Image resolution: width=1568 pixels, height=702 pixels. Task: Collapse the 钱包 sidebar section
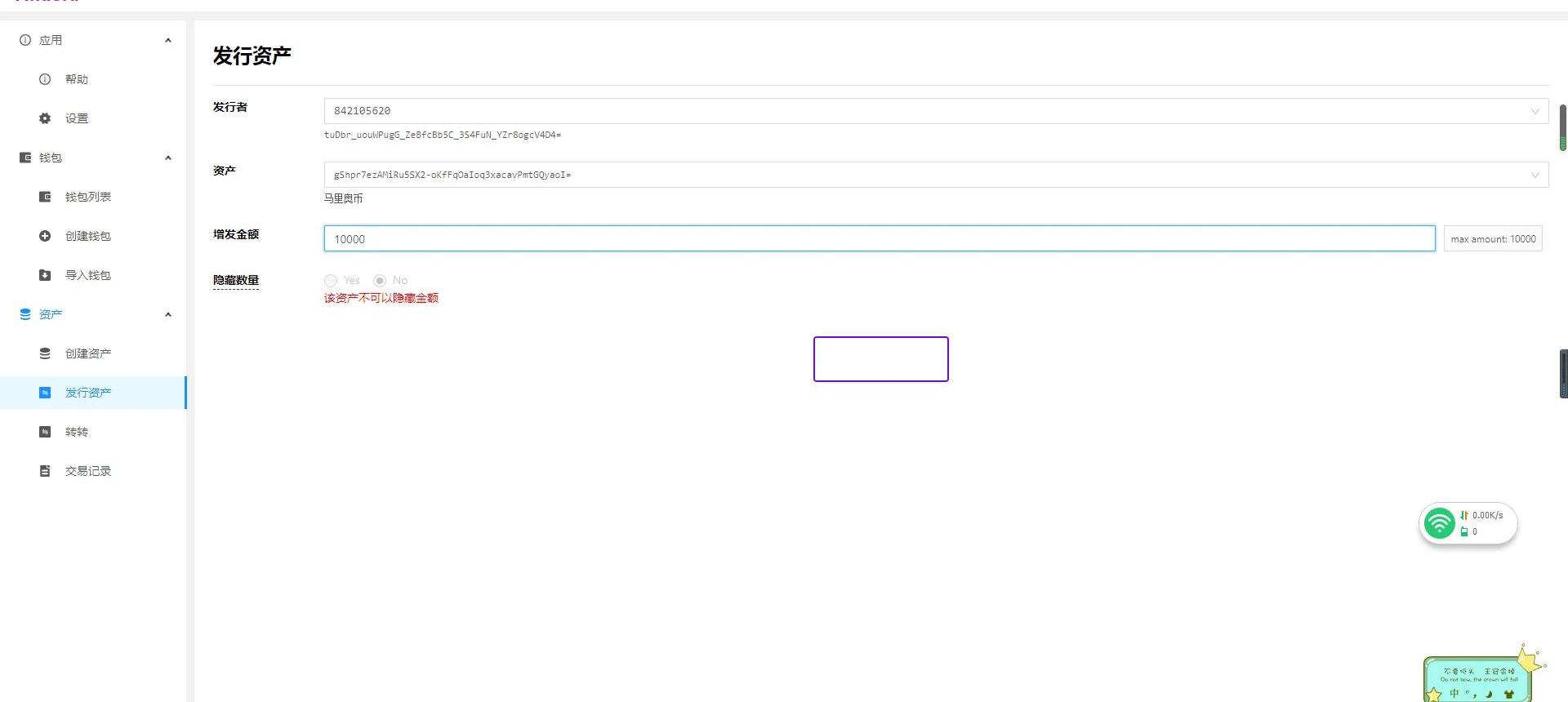click(168, 158)
